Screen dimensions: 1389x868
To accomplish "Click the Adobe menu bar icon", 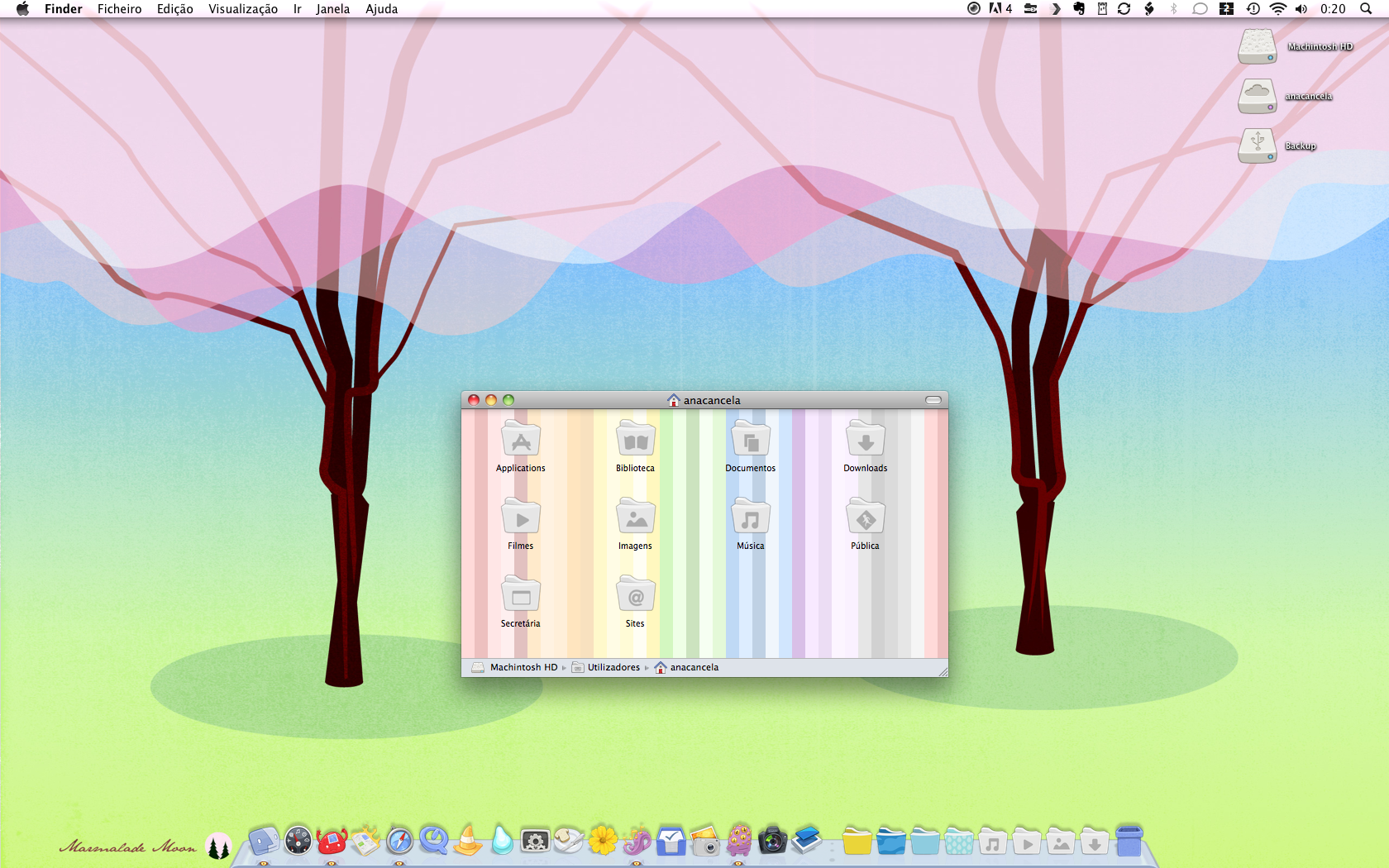I will pos(1000,9).
